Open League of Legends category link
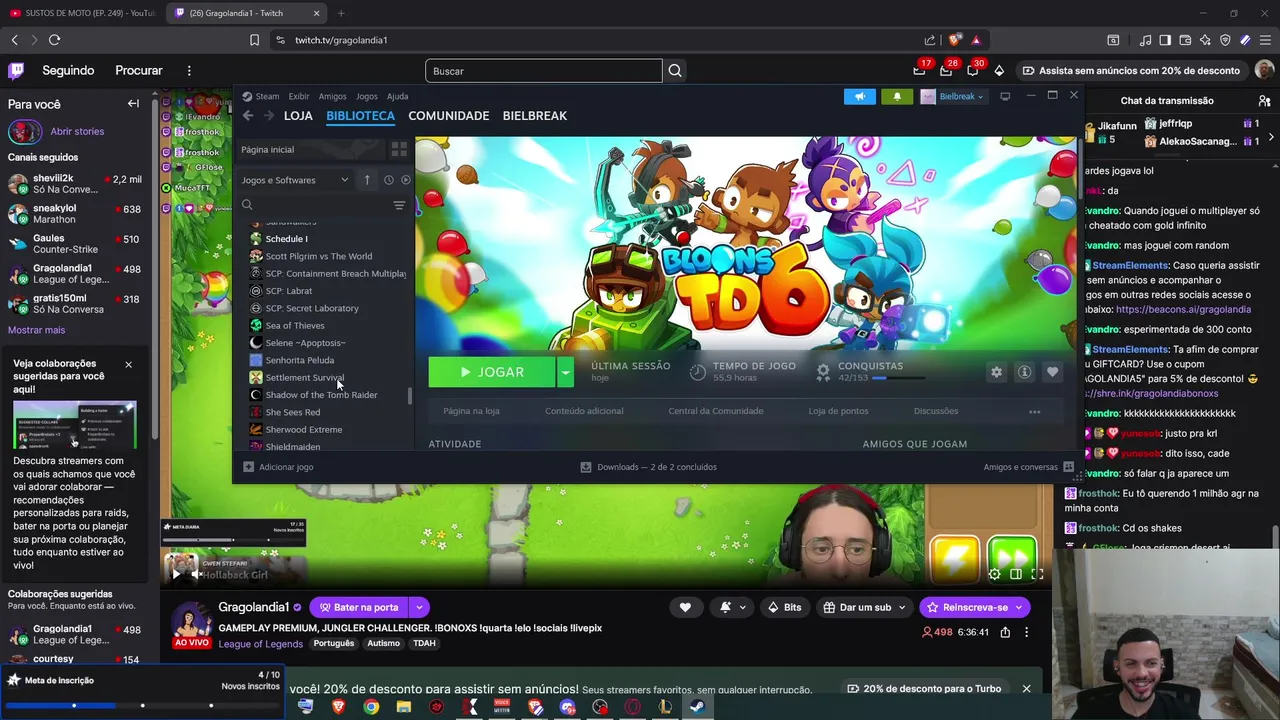1280x720 pixels. pos(260,644)
